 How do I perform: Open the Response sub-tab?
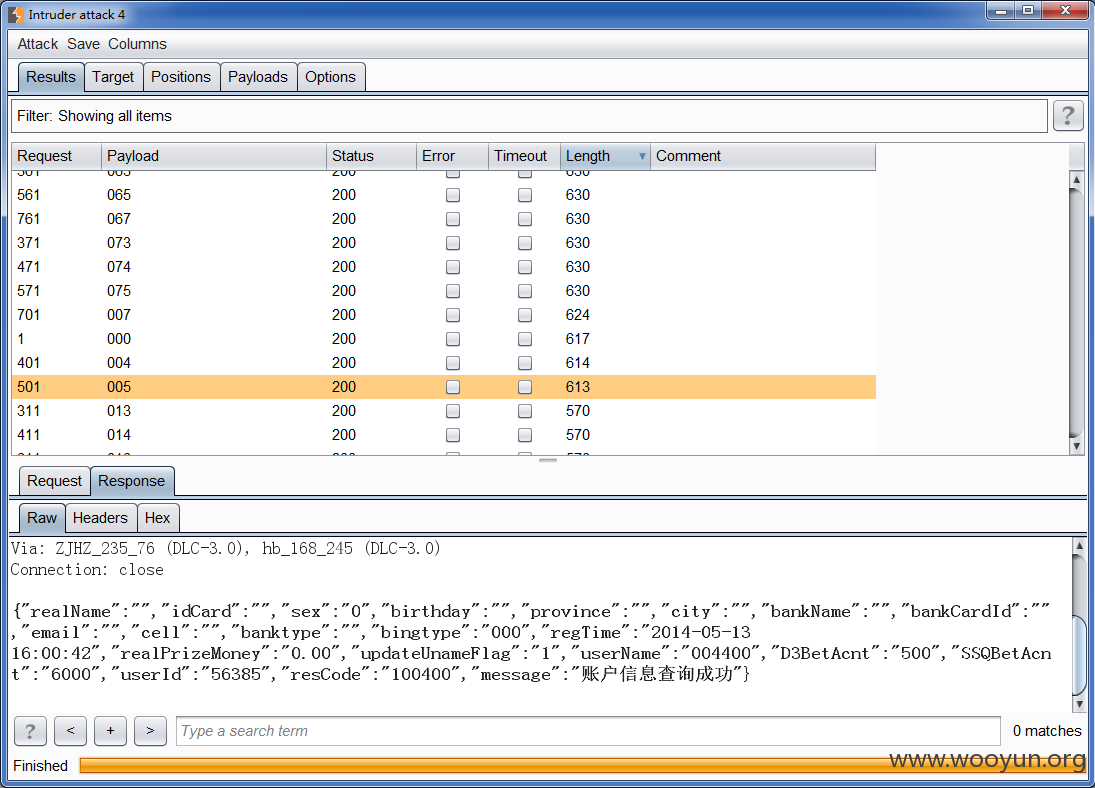pyautogui.click(x=131, y=481)
